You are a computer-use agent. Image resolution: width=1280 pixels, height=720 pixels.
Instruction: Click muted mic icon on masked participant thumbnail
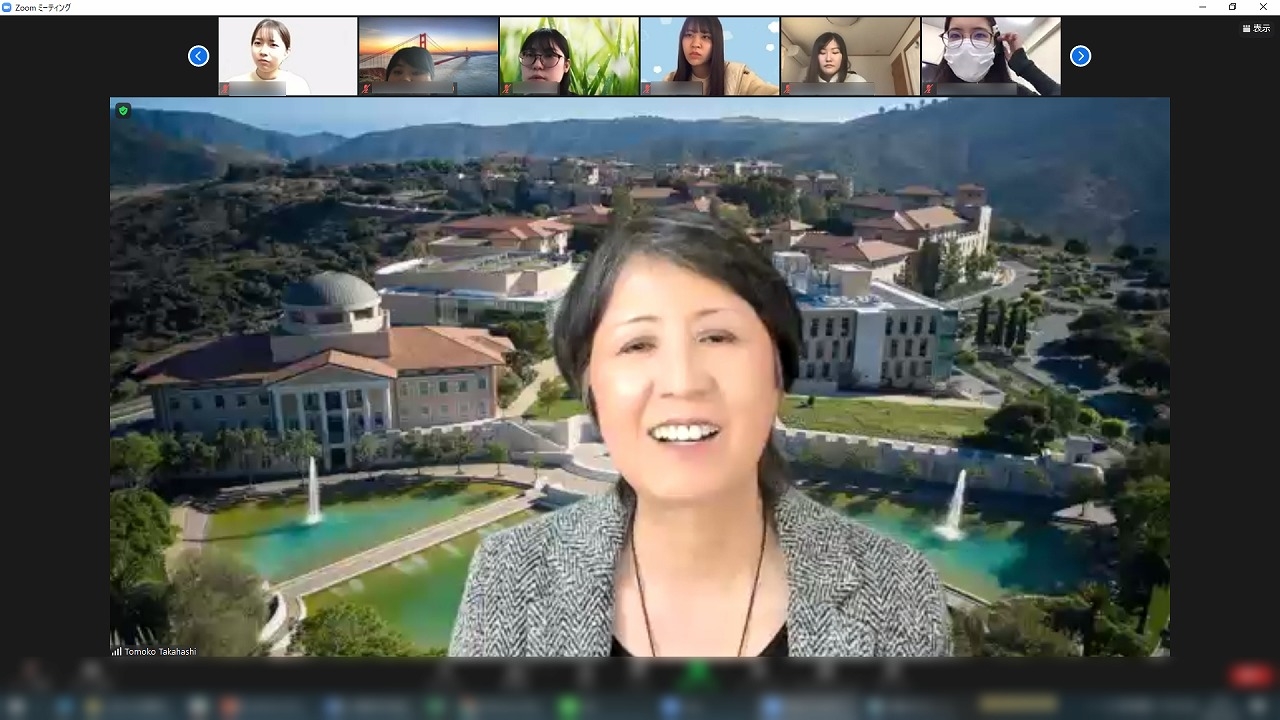coord(928,89)
